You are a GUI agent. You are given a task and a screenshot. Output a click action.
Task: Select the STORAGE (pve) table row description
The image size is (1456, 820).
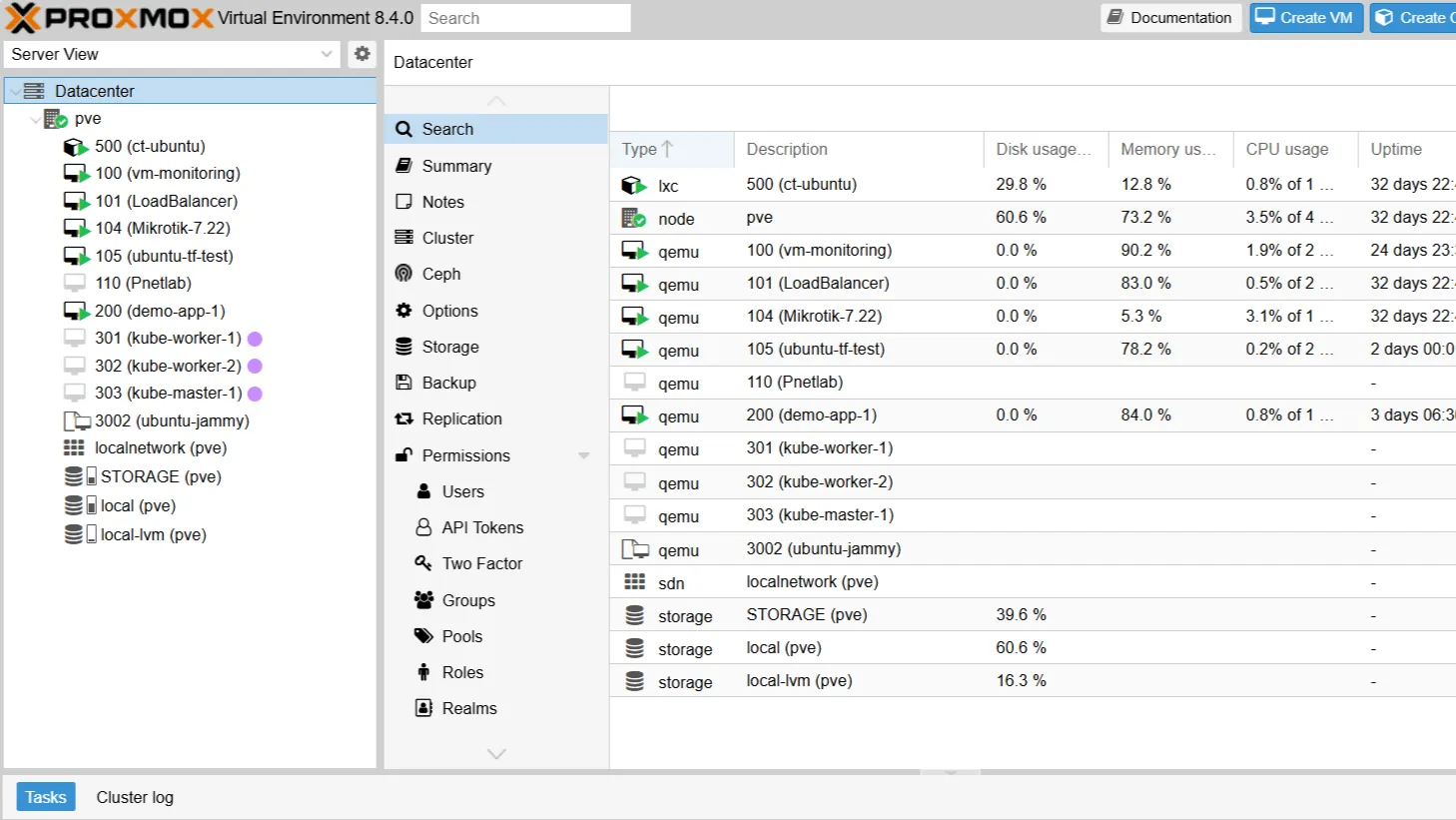coord(806,614)
